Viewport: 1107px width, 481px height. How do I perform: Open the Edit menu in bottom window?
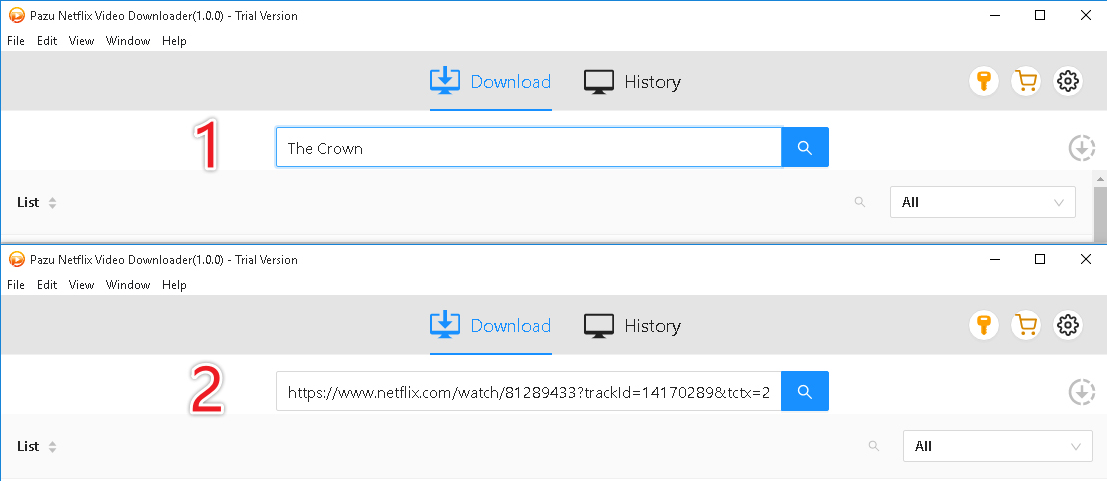[47, 285]
